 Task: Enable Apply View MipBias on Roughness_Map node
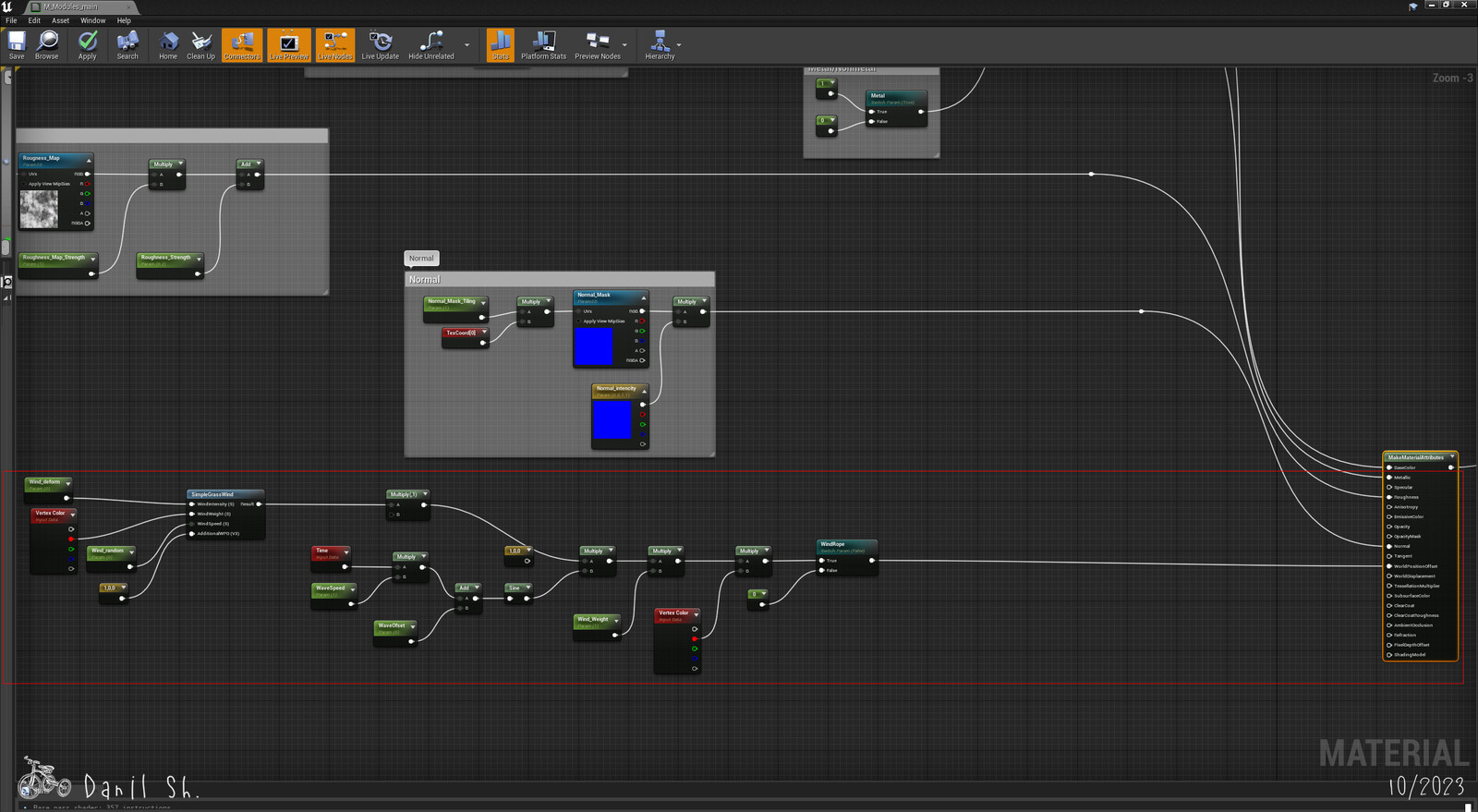[x=24, y=184]
